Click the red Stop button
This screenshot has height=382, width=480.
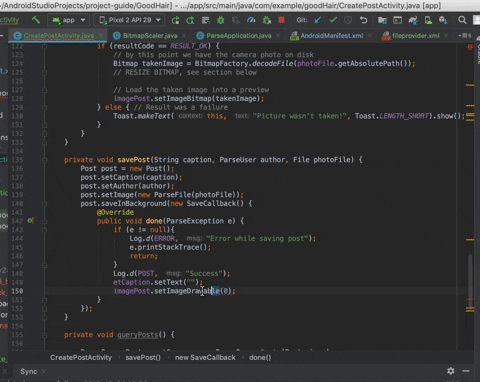(x=281, y=20)
